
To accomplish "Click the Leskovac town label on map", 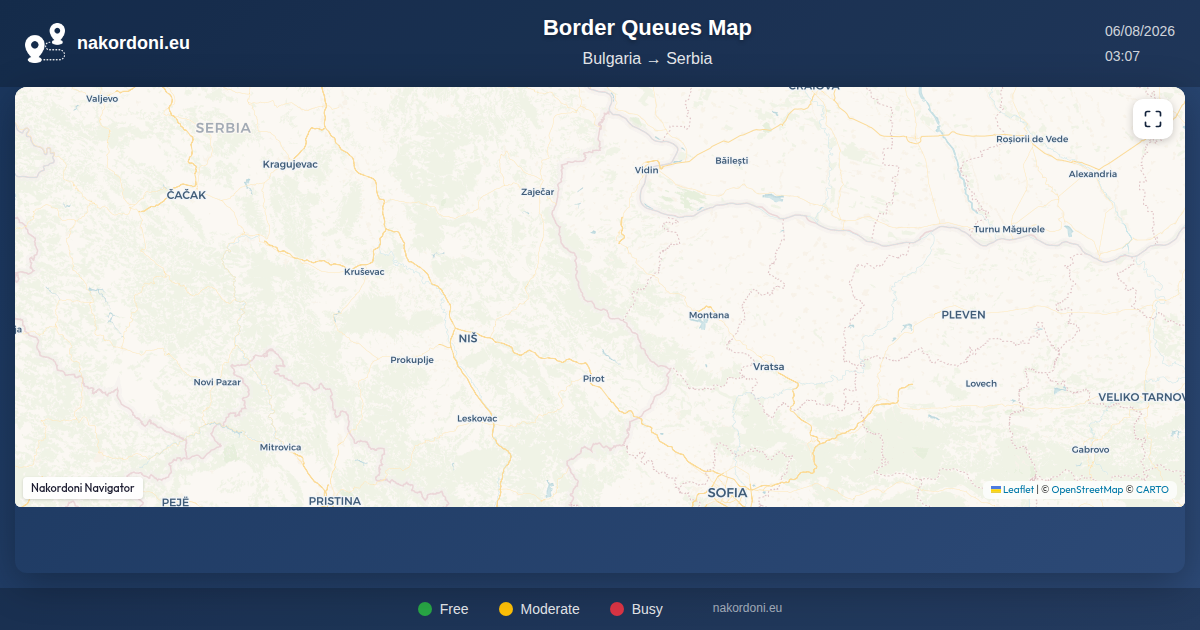I will coord(477,418).
